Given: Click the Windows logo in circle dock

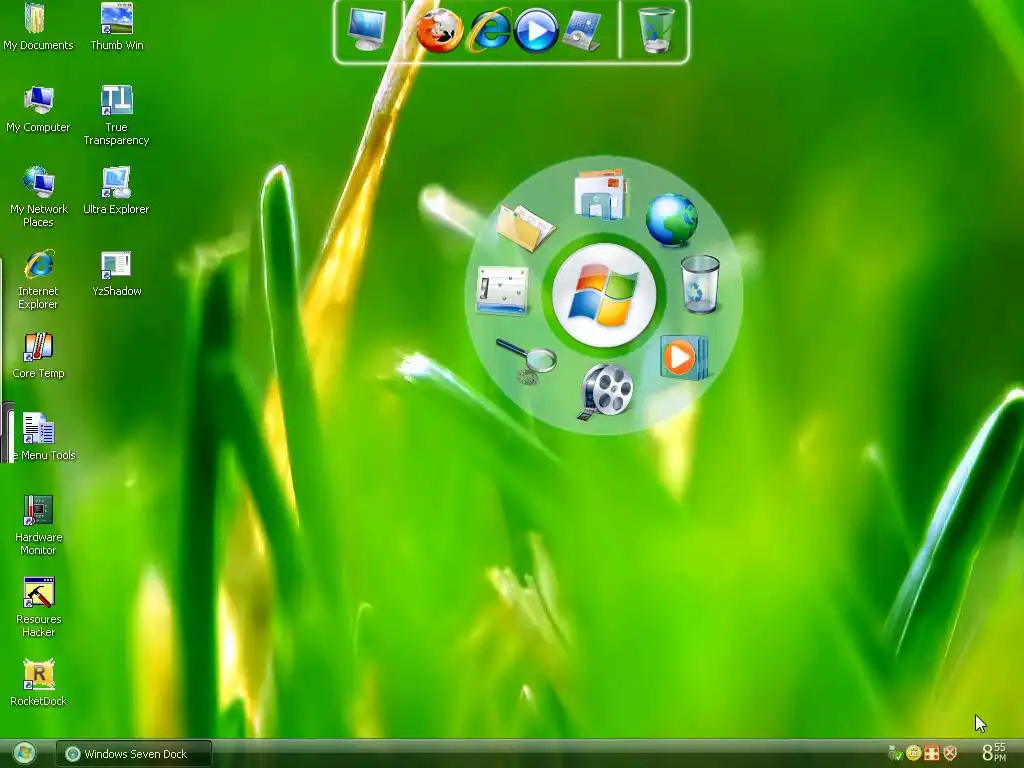Looking at the screenshot, I should 604,295.
